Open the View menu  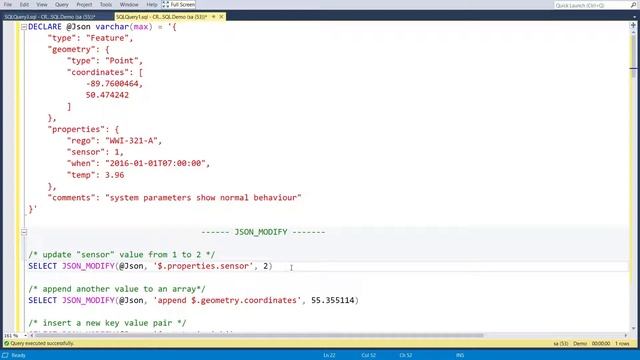[x=42, y=5]
